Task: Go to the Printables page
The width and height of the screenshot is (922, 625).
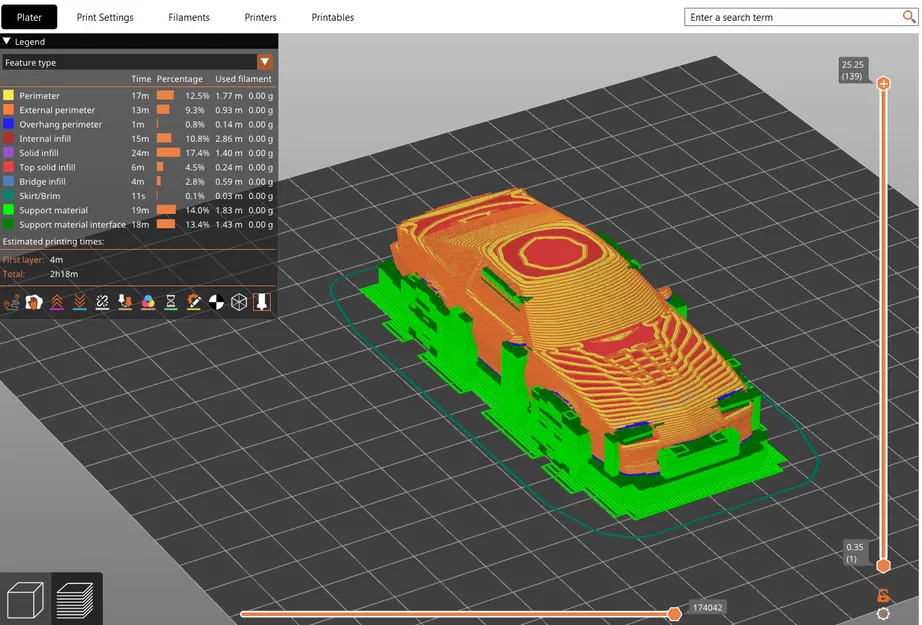Action: coord(331,17)
